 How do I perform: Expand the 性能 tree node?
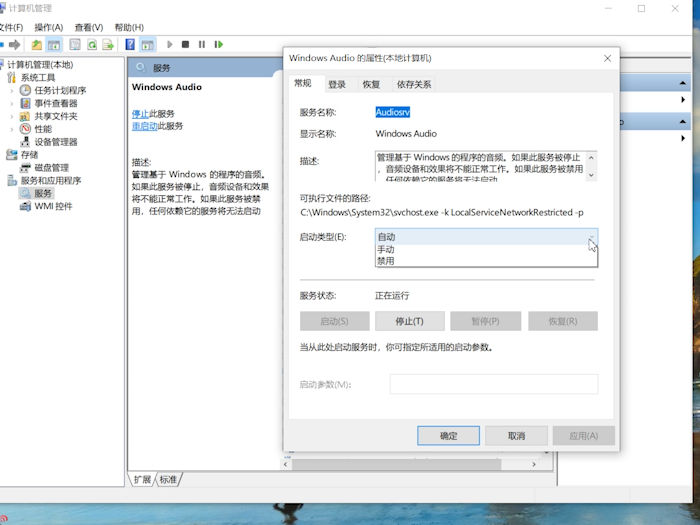[12, 129]
